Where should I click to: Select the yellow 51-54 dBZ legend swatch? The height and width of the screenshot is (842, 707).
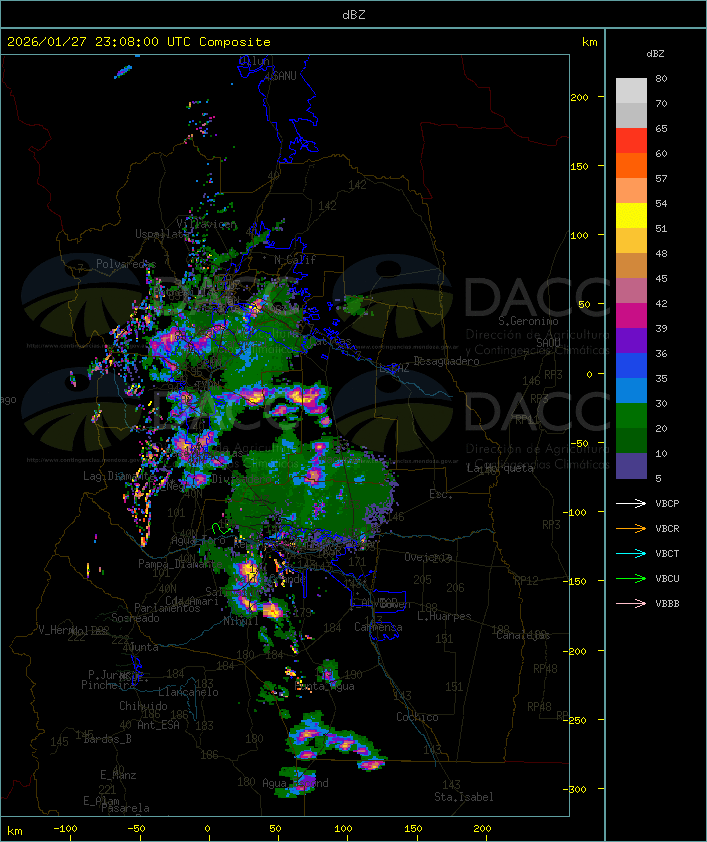(x=631, y=216)
